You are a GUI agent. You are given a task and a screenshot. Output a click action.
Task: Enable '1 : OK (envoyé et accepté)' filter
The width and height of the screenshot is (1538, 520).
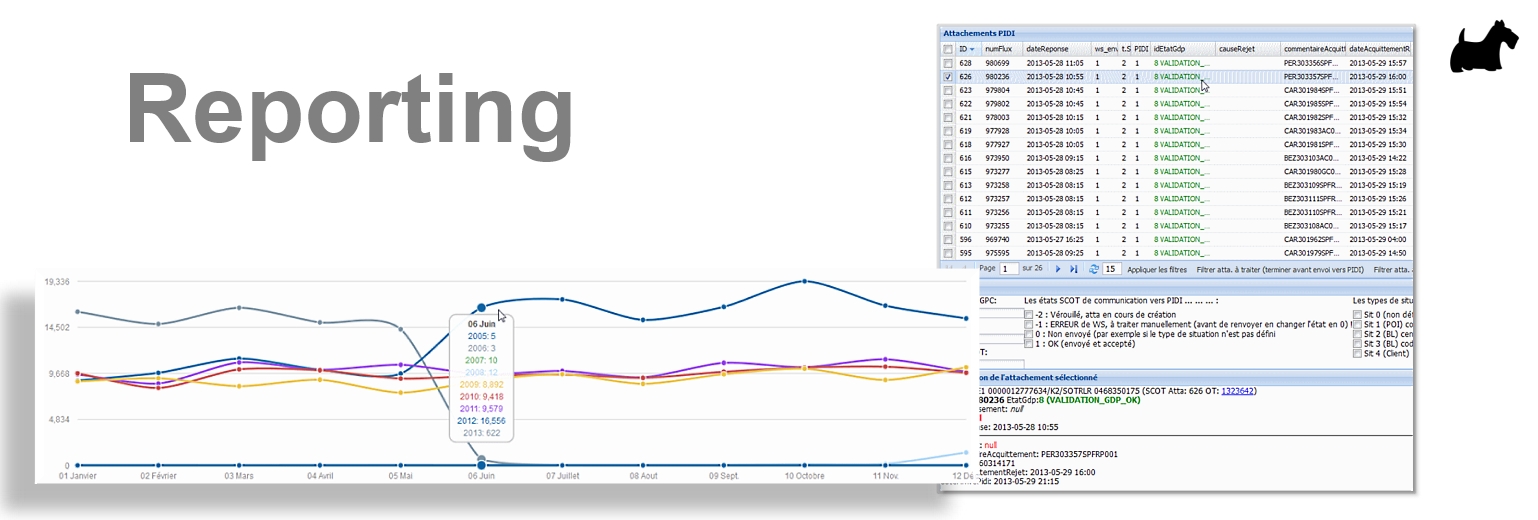point(1029,344)
